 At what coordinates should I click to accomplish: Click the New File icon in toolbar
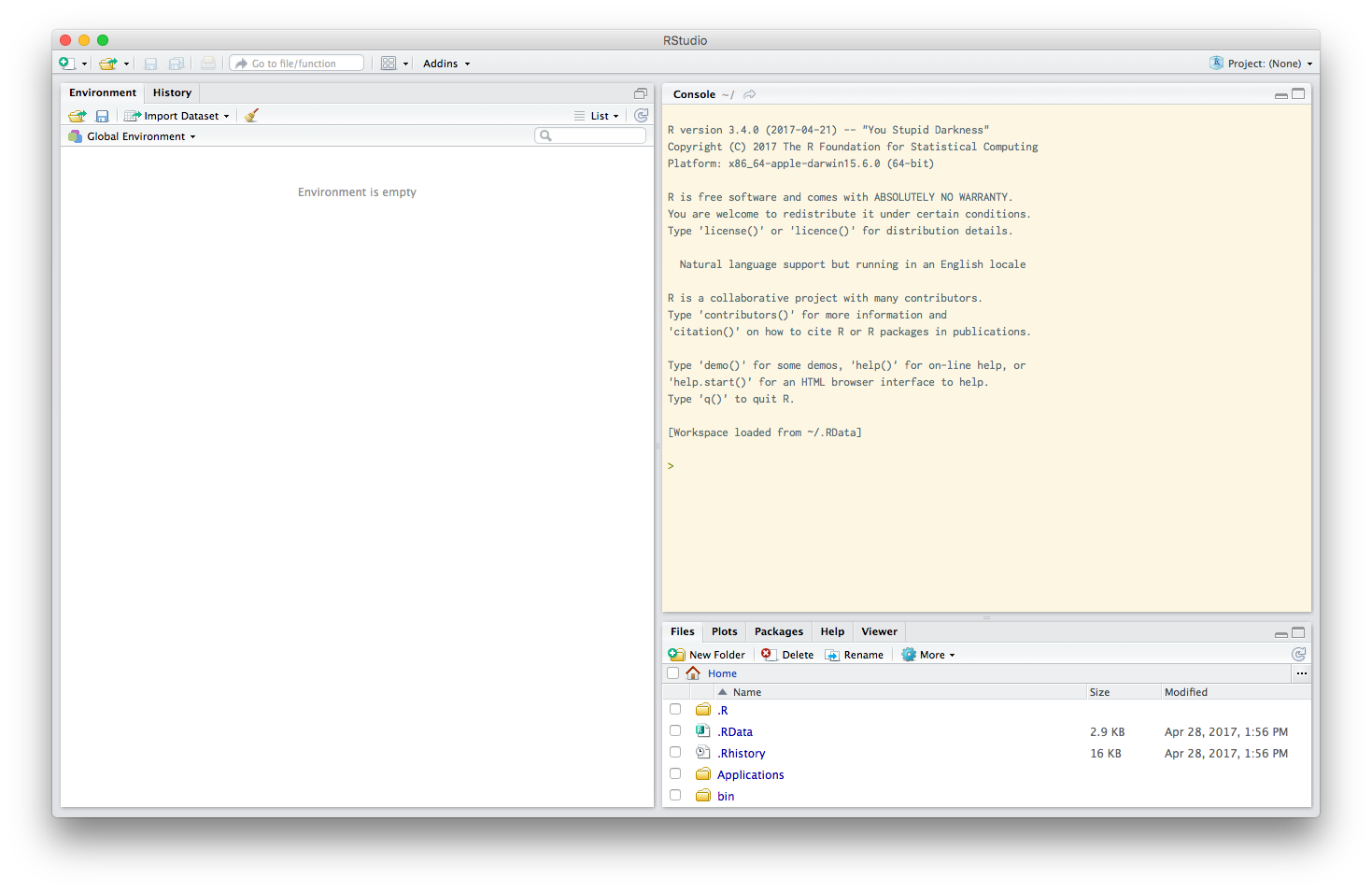66,64
